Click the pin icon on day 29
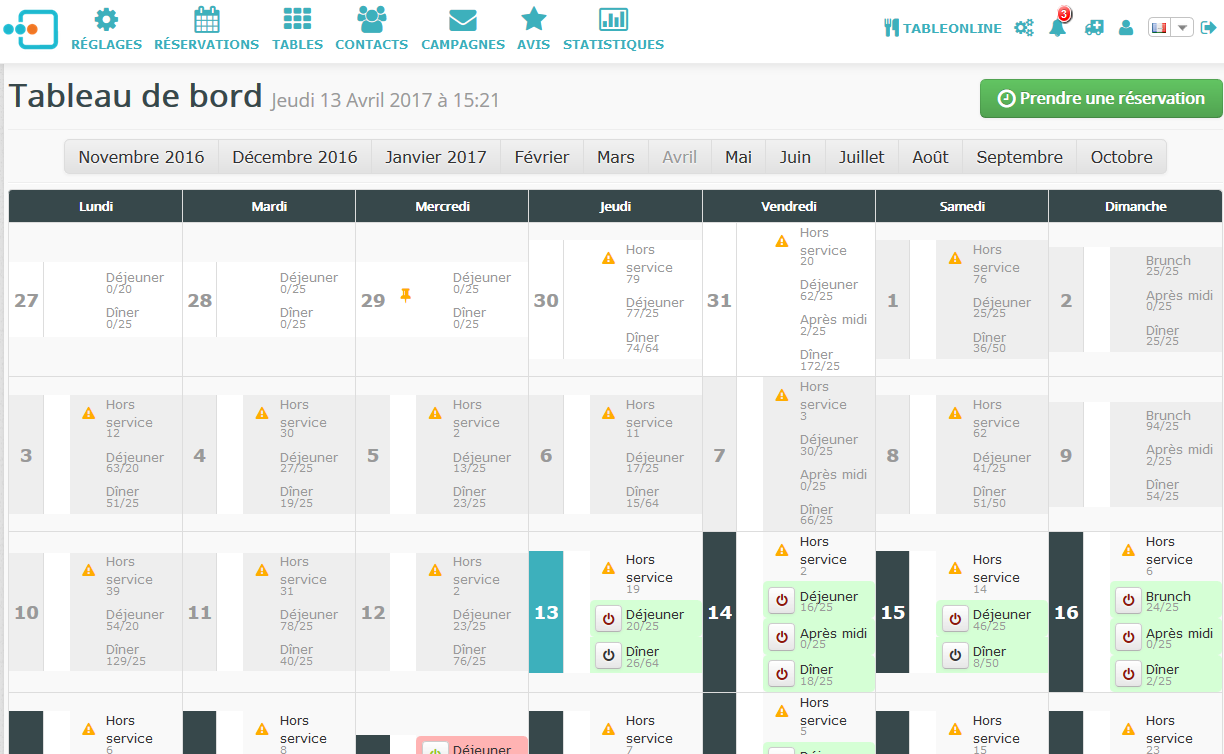 click(405, 295)
